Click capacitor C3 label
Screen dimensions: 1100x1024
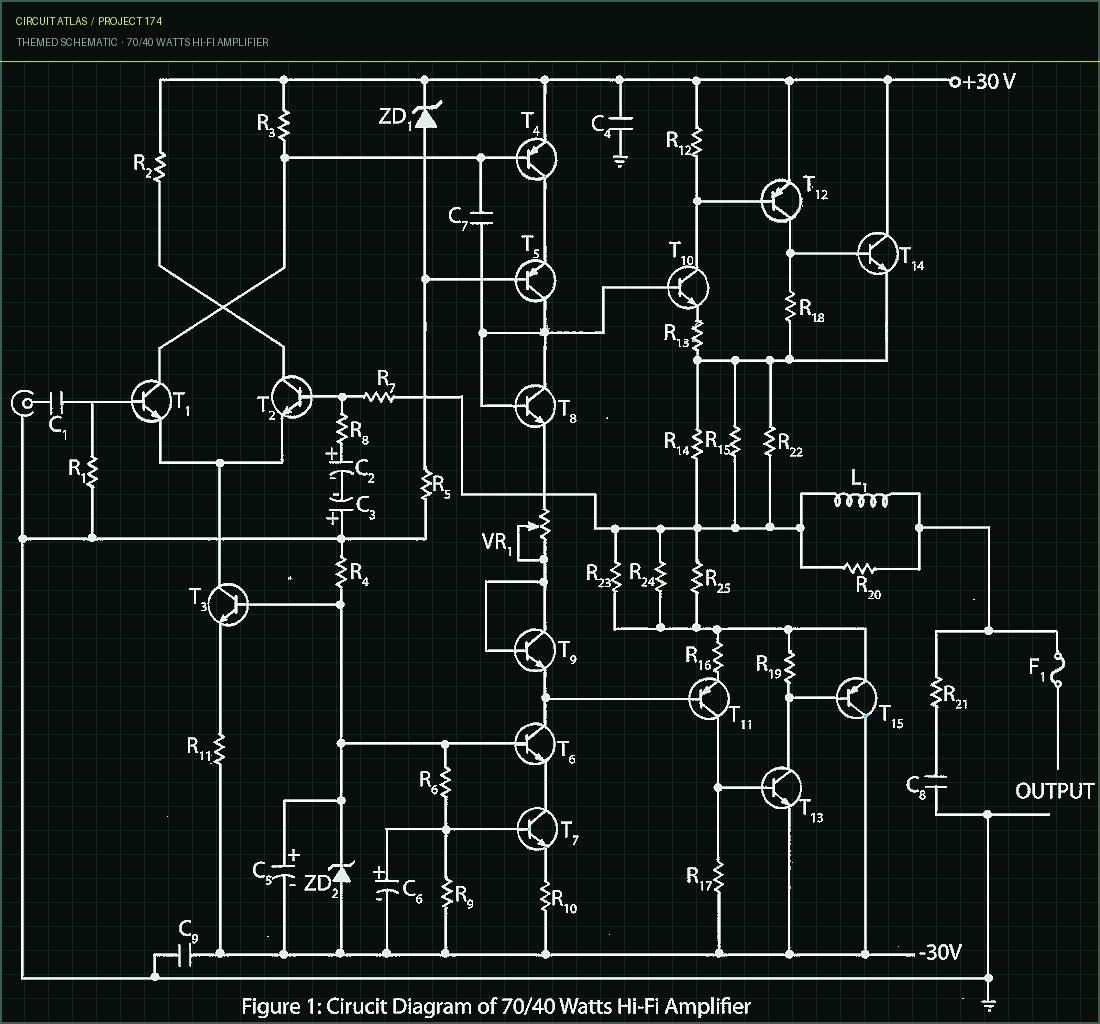pos(365,508)
